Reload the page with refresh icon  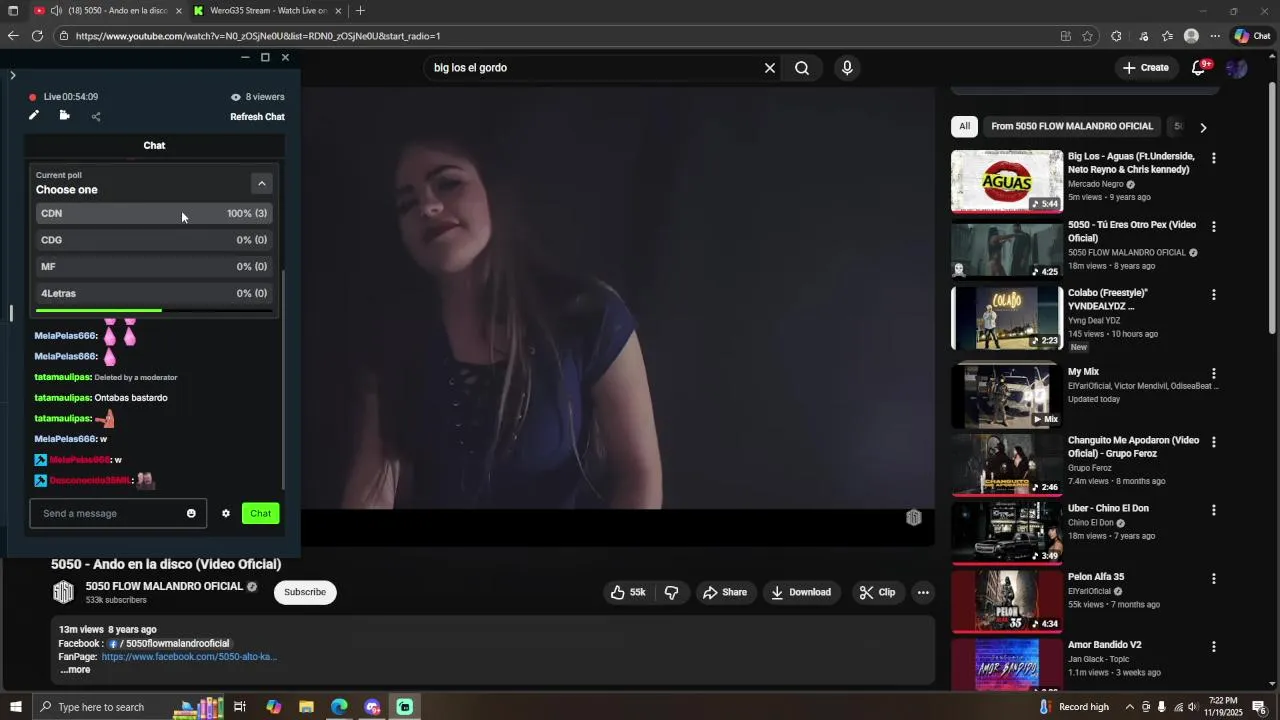[37, 36]
